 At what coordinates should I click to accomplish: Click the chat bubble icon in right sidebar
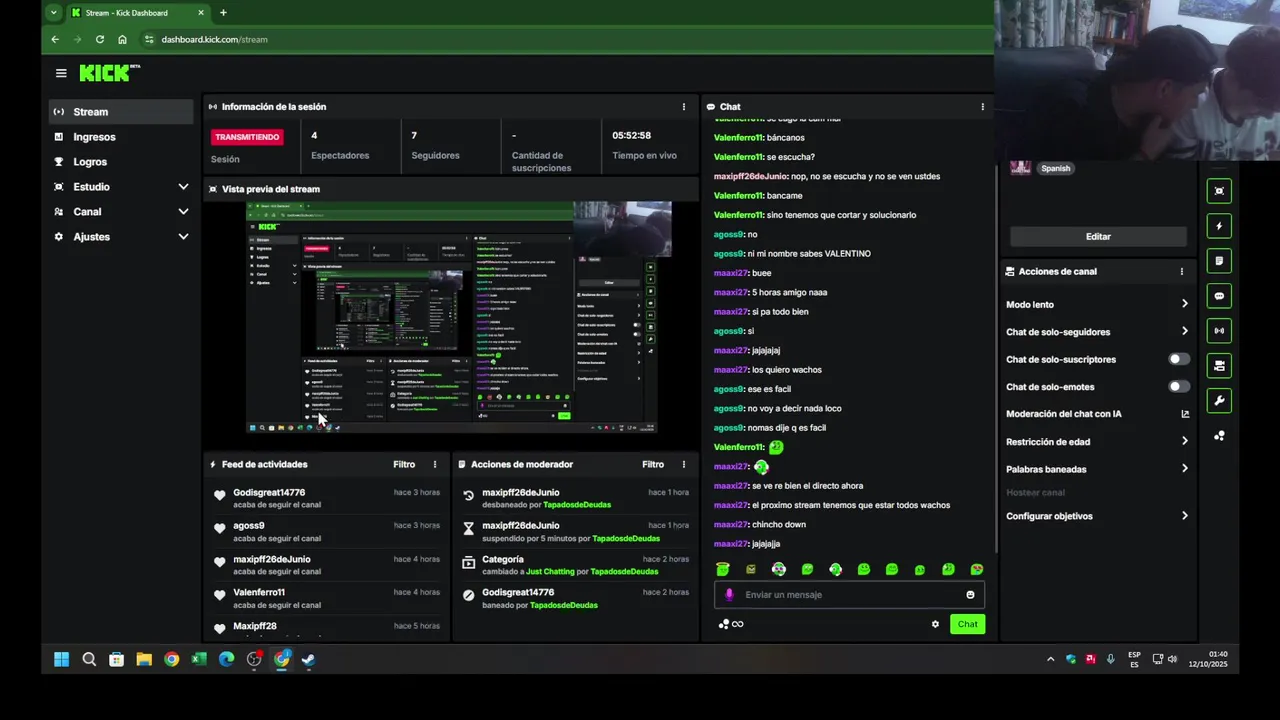pos(1219,296)
